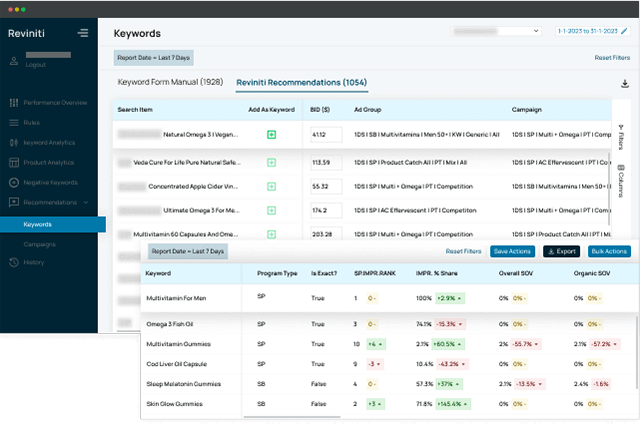Download recommendations table with the download icon

624,84
